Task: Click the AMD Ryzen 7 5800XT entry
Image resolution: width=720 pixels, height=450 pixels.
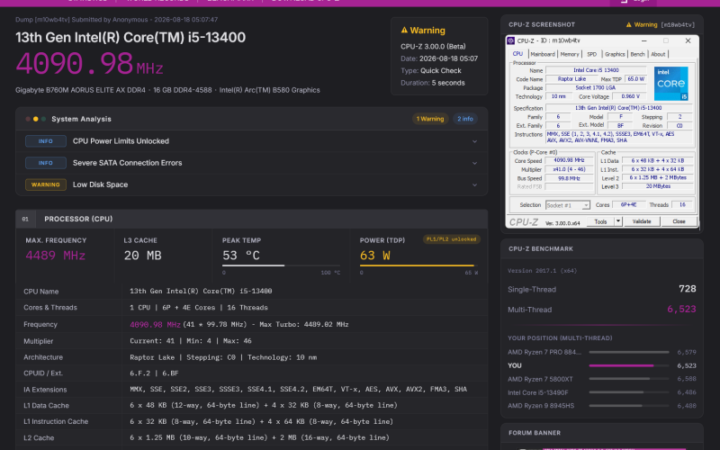Action: (602, 379)
